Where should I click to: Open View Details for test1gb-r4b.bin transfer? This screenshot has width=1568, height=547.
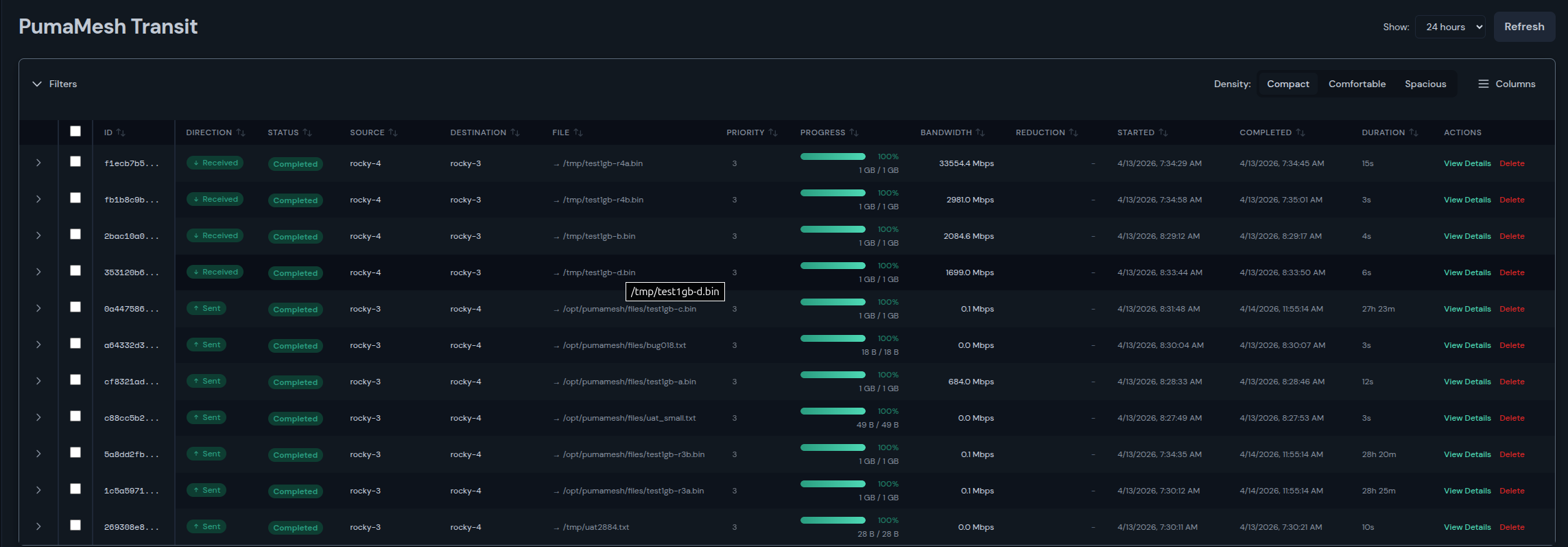[x=1467, y=200]
